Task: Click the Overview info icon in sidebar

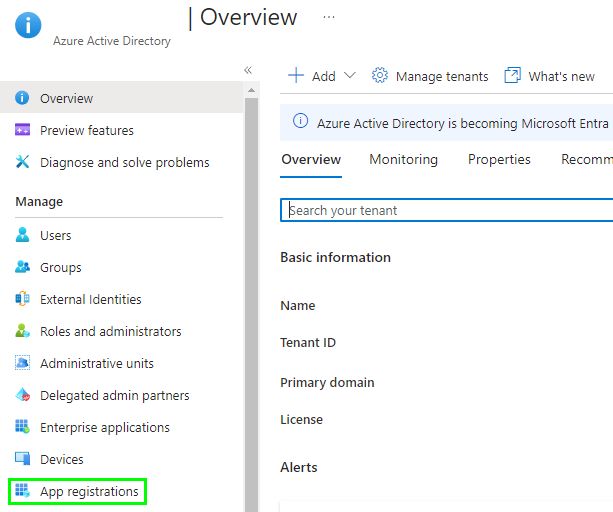Action: [22, 98]
